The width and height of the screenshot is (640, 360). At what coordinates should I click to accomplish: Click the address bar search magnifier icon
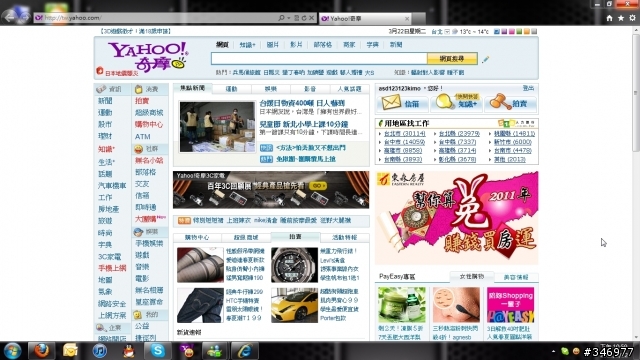(281, 18)
